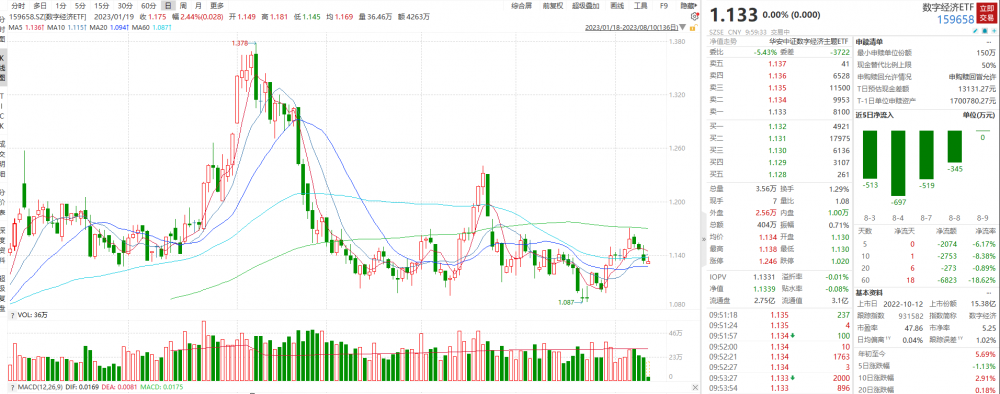Open 综合屏 combined screen
1000x394 pixels.
tap(522, 5)
